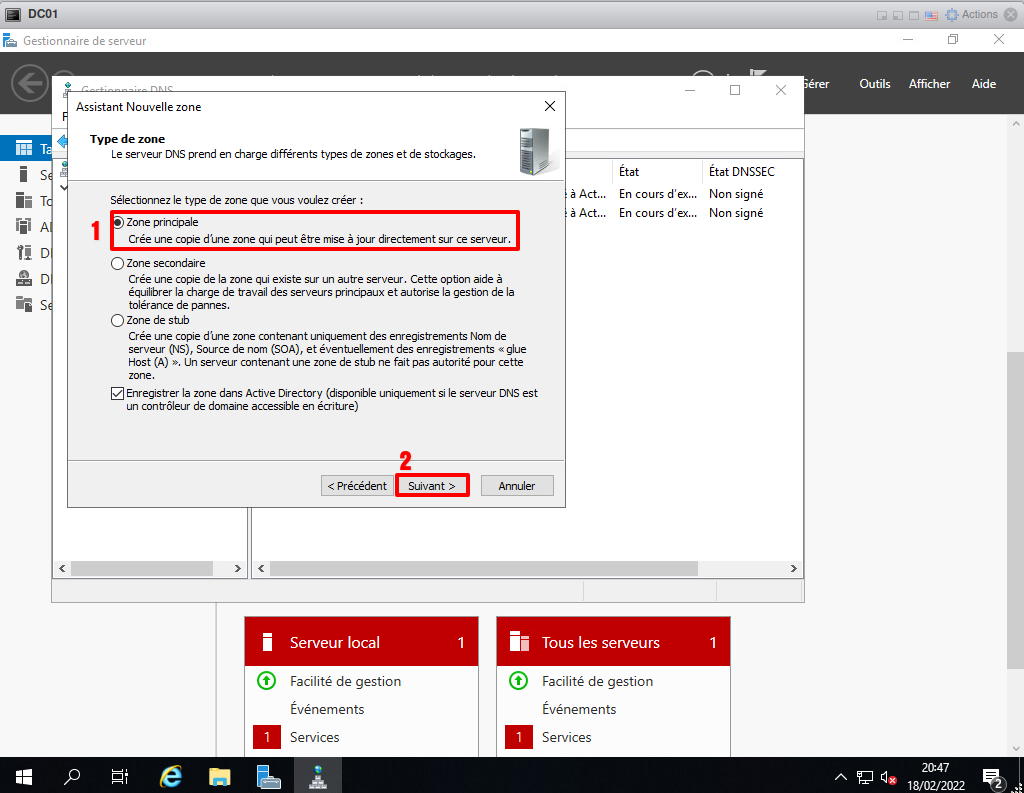1024x793 pixels.
Task: Open File Explorer from the taskbar
Action: pos(220,776)
